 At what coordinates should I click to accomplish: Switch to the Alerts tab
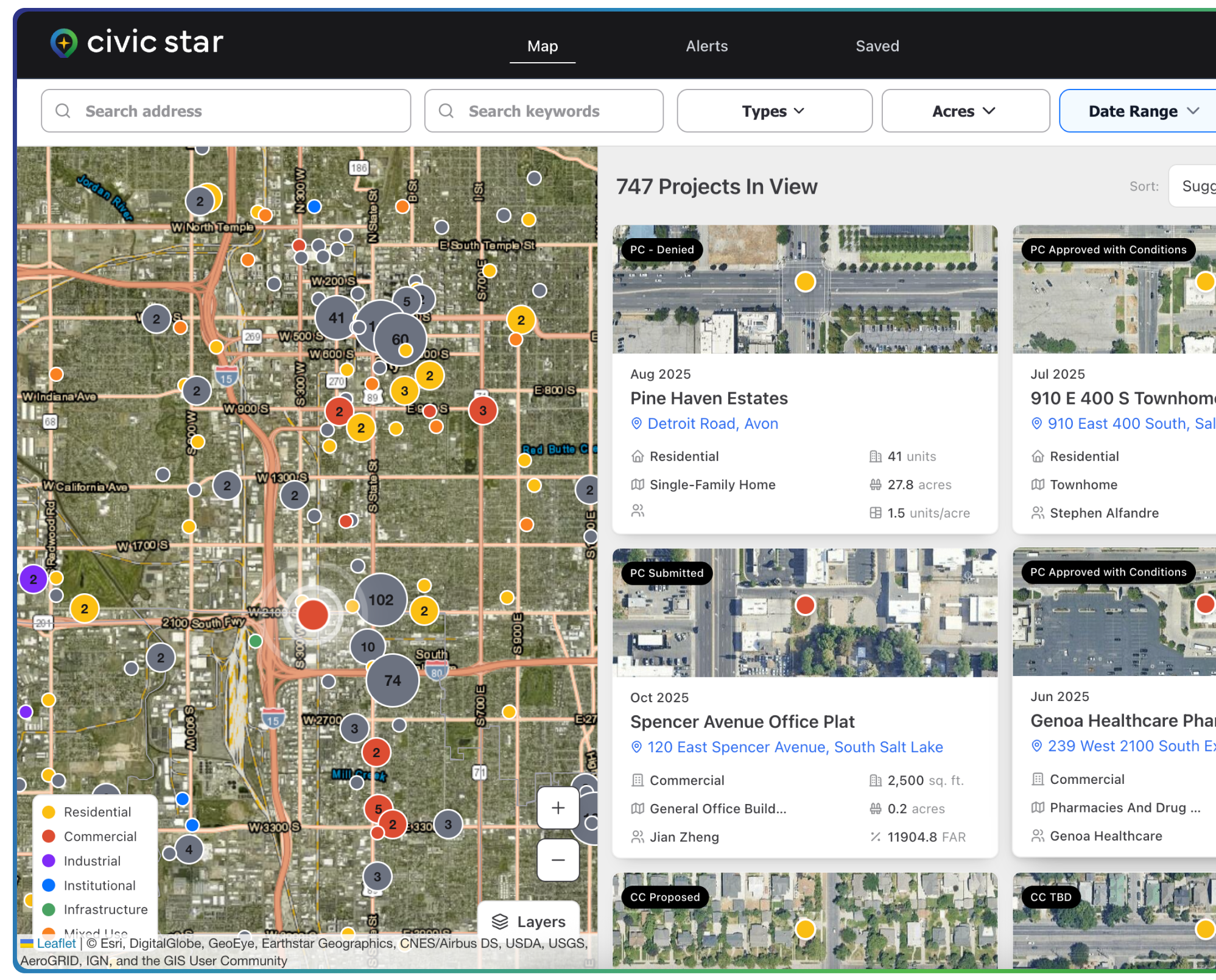pos(706,46)
